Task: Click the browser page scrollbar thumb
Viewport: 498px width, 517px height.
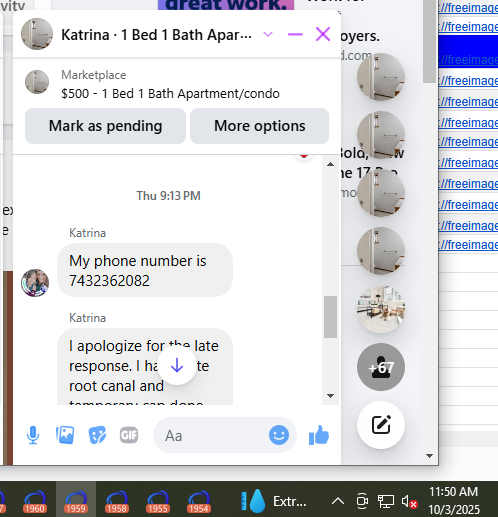Action: (429, 41)
